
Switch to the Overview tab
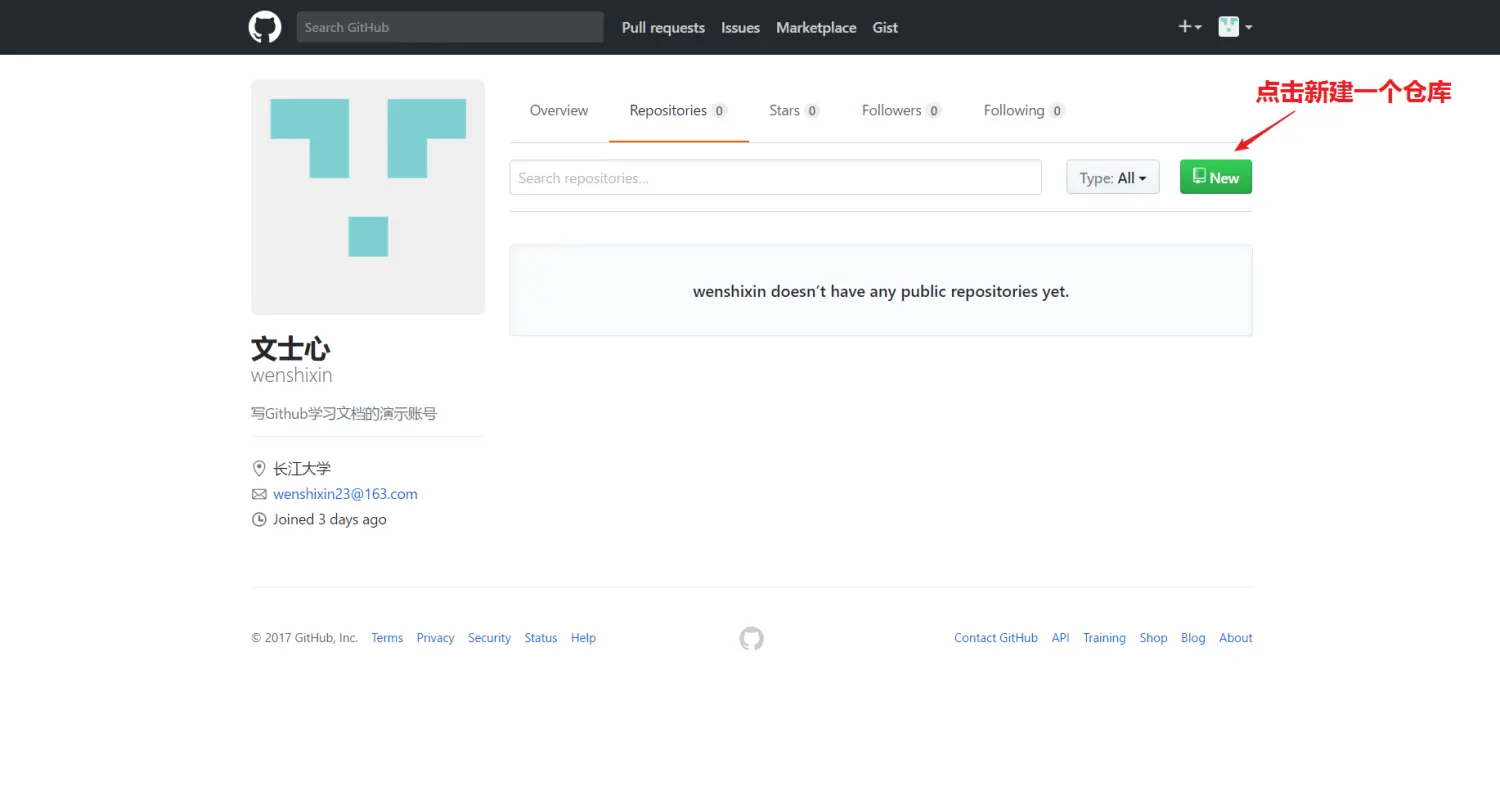(x=559, y=110)
